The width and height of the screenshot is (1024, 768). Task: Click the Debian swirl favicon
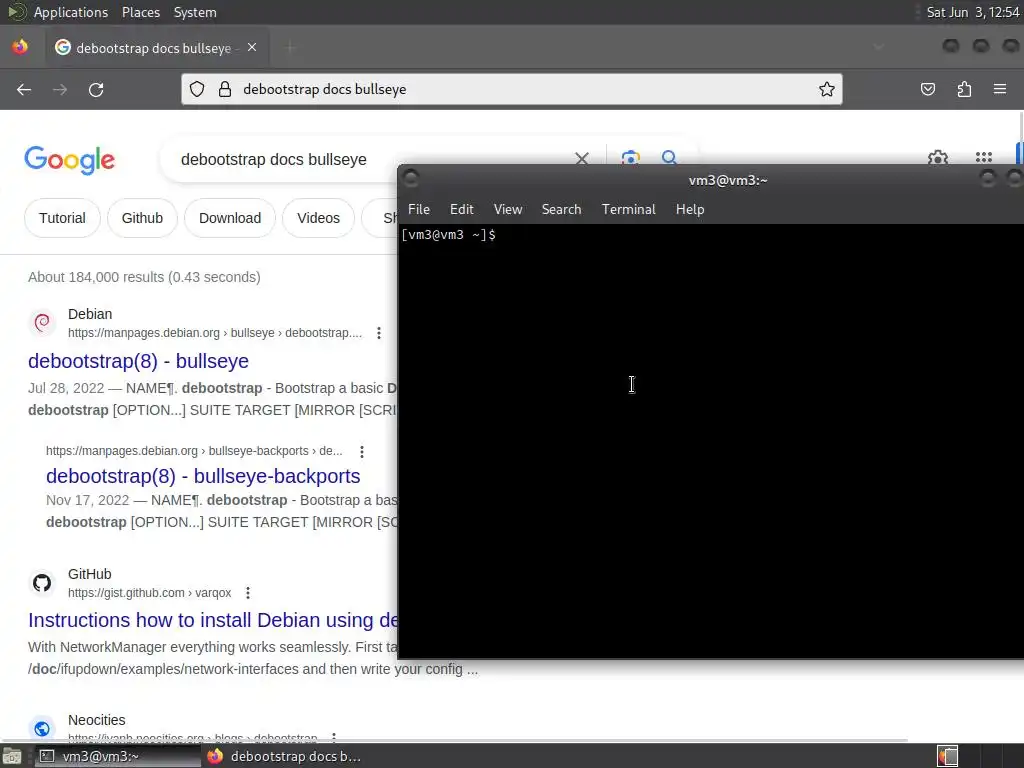coord(42,323)
